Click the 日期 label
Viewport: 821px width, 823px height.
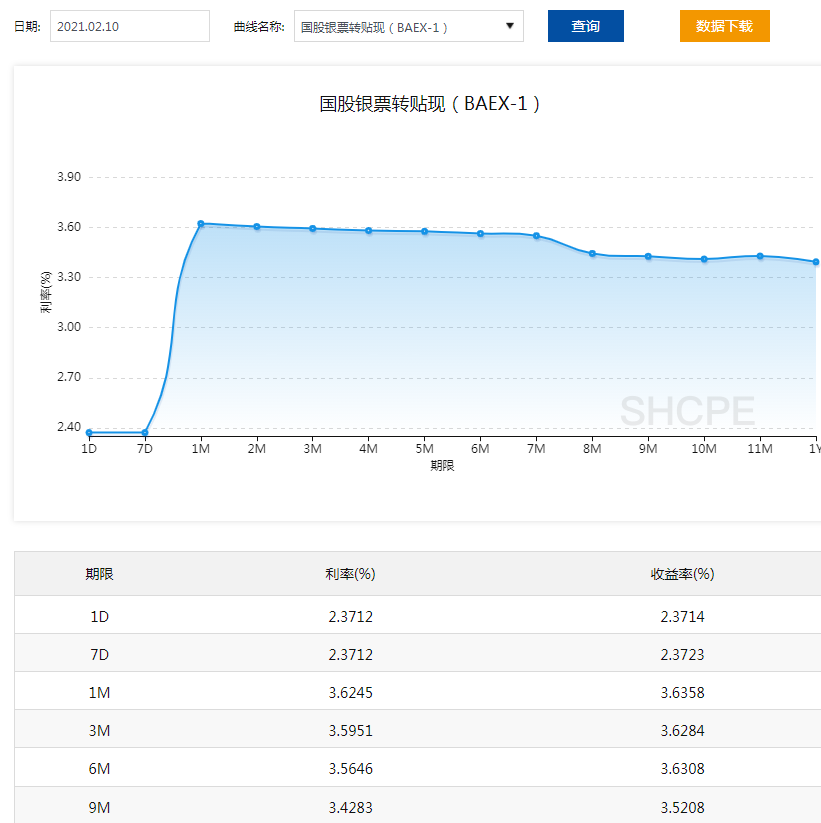27,26
